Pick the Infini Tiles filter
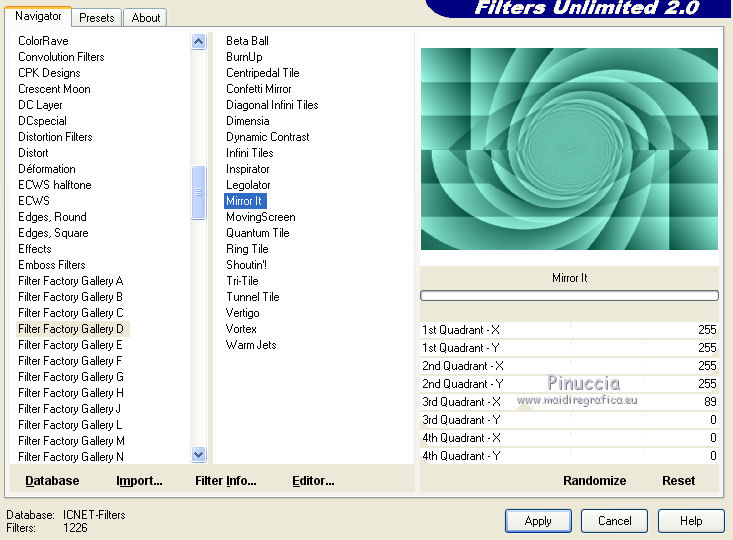This screenshot has height=540, width=733. click(250, 153)
